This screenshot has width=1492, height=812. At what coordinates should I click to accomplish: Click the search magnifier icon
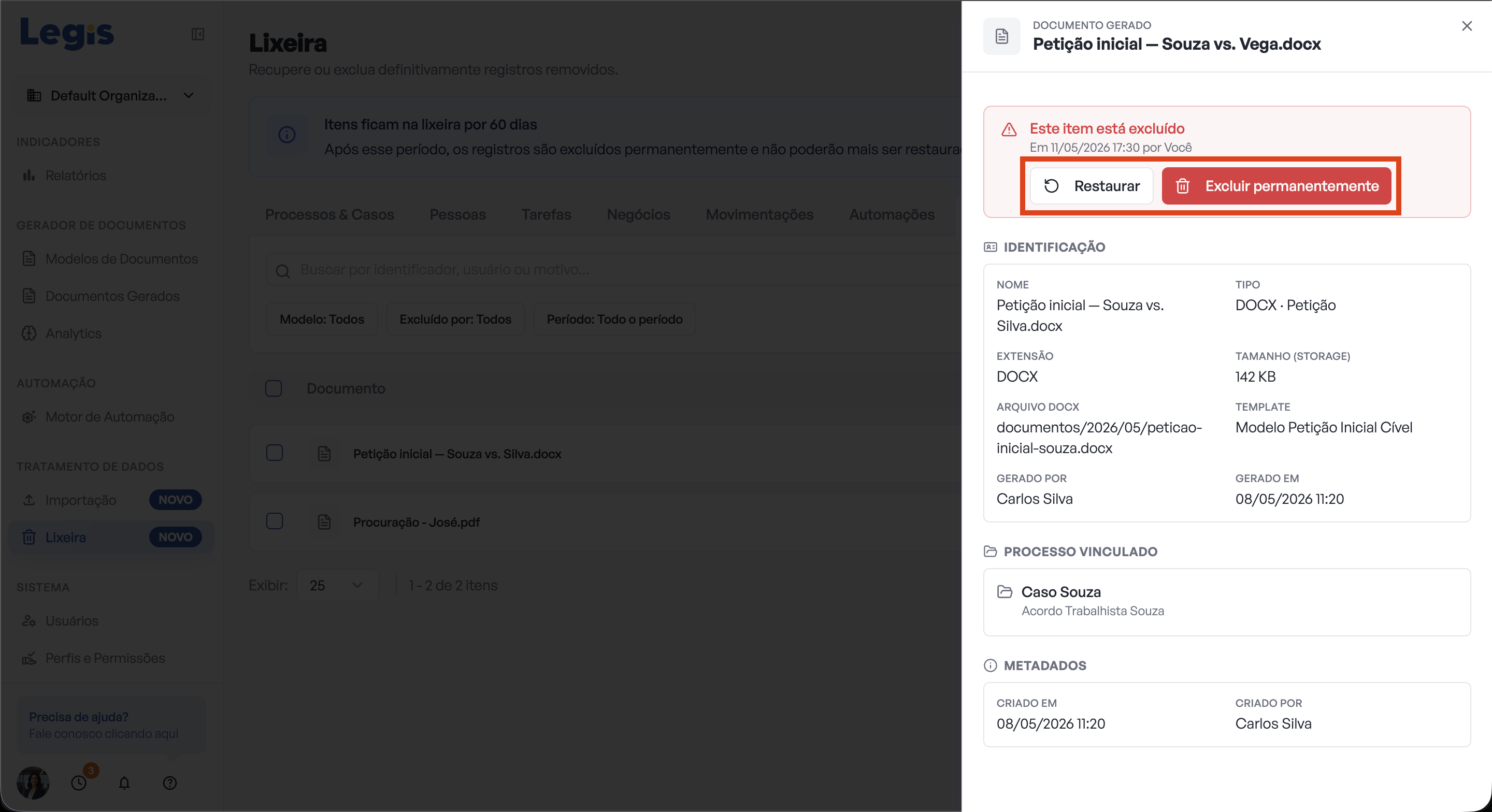click(283, 270)
